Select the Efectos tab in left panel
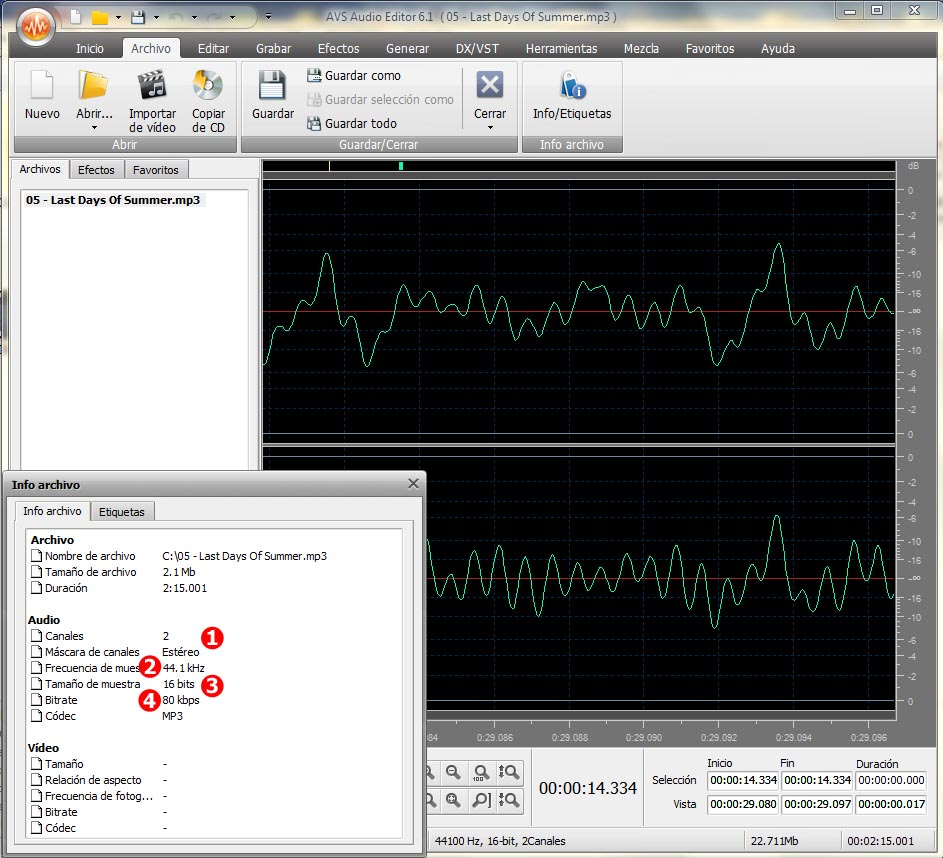The image size is (943, 858). pyautogui.click(x=97, y=169)
